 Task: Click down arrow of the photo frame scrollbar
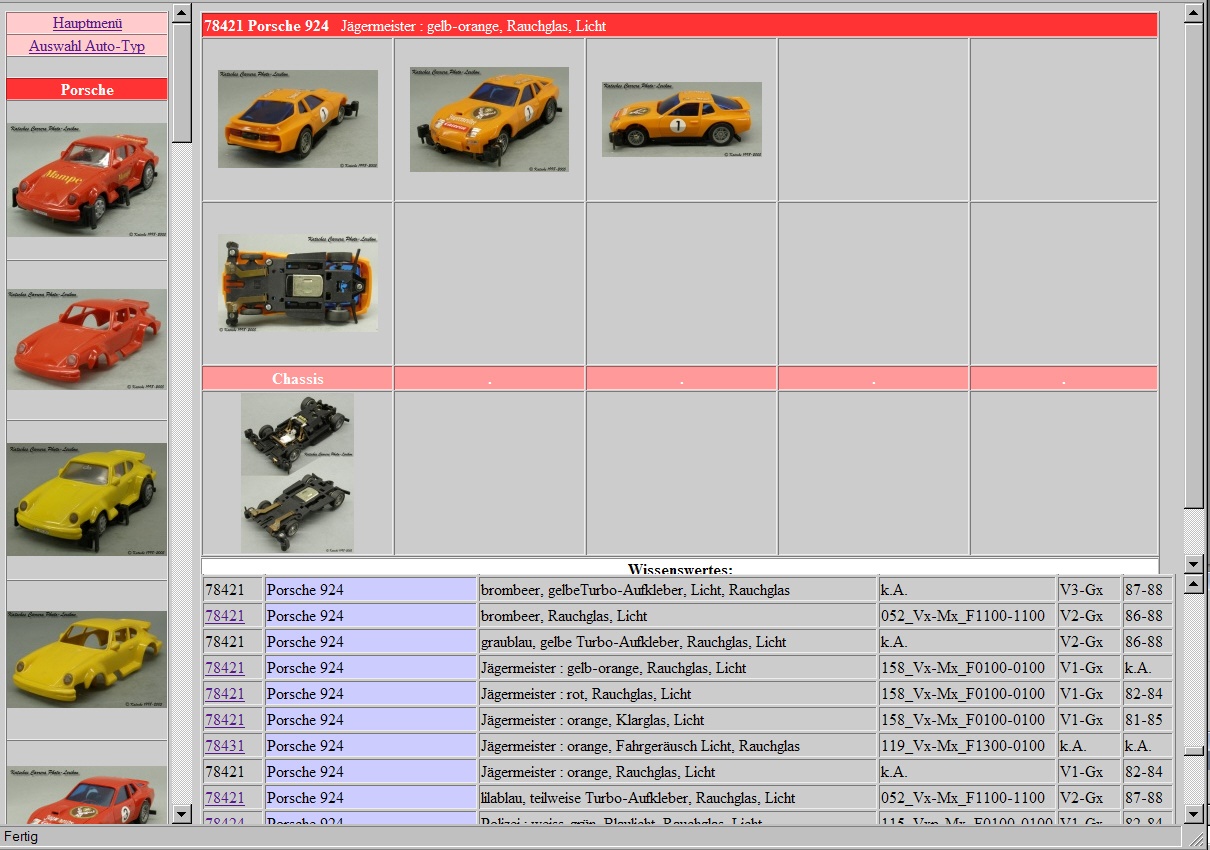pos(1192,564)
